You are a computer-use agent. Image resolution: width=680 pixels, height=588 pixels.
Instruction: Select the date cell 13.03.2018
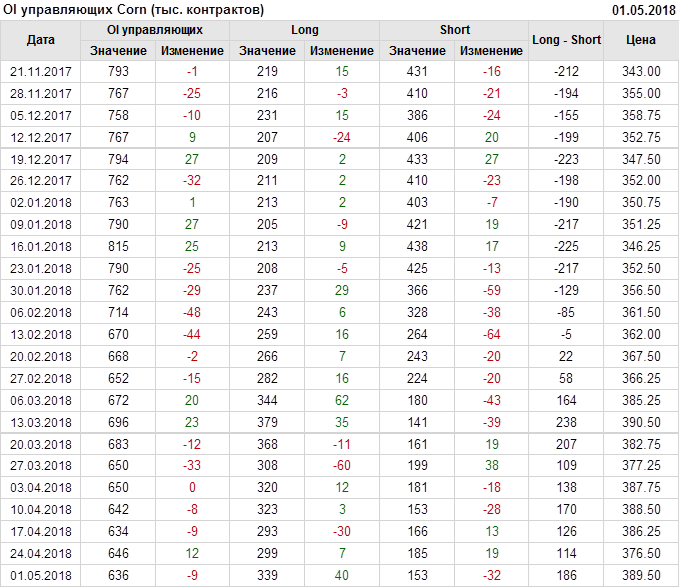[41, 423]
